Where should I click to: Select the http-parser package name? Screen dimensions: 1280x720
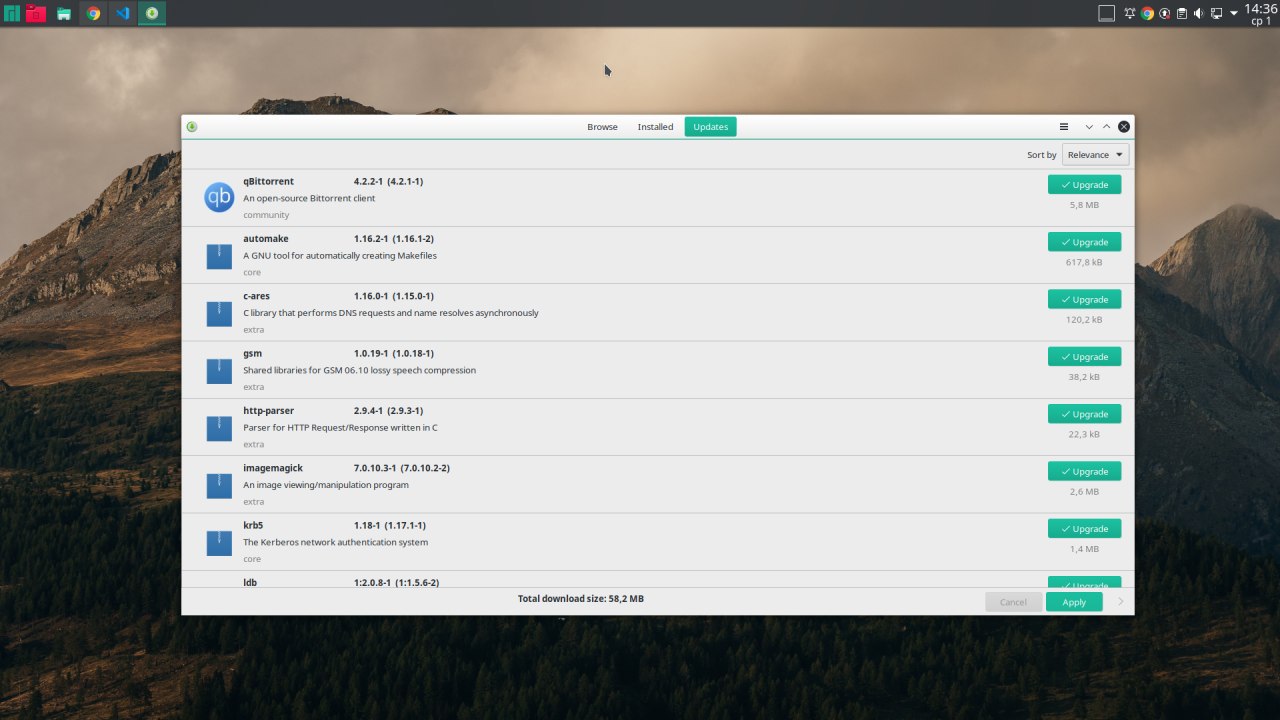pyautogui.click(x=268, y=411)
